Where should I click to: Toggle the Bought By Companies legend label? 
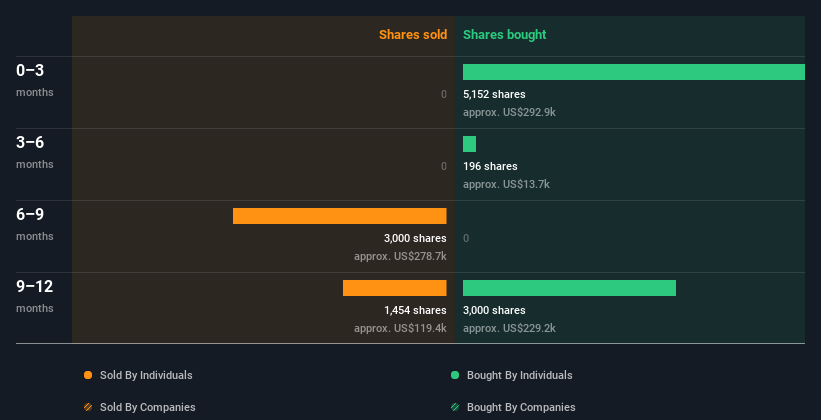(x=521, y=407)
